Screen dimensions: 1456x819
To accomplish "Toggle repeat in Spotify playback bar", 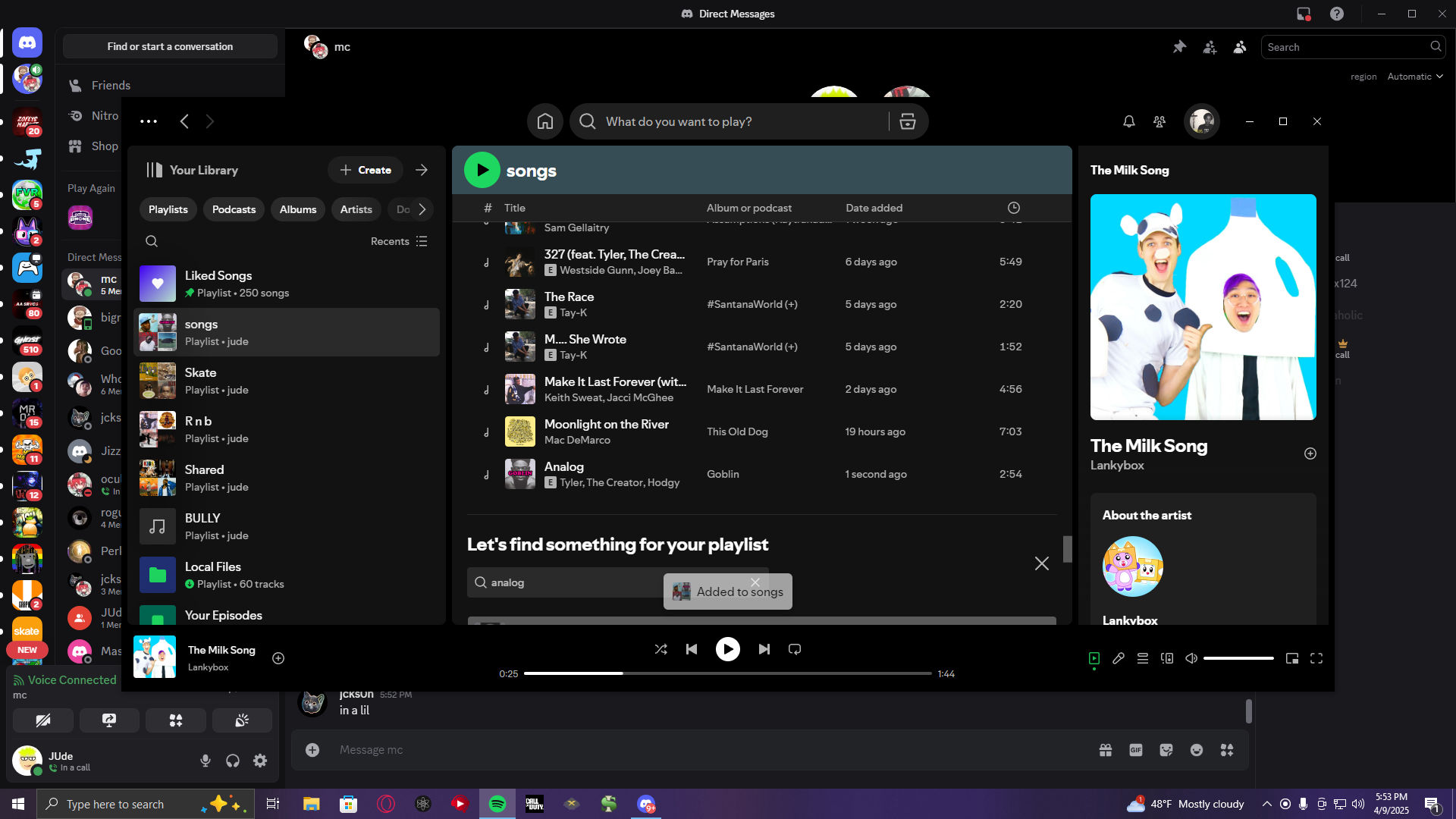I will pyautogui.click(x=794, y=649).
